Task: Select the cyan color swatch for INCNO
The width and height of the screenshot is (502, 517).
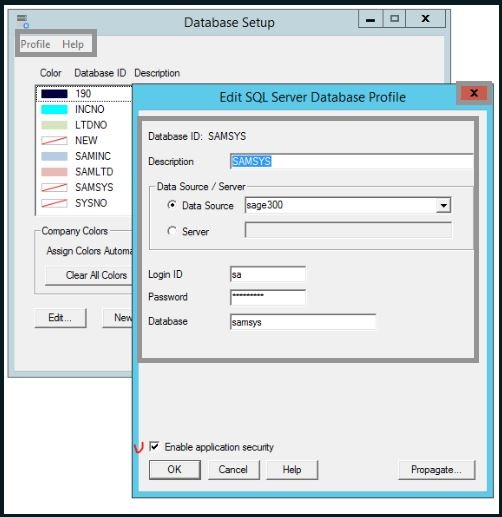Action: 54,109
